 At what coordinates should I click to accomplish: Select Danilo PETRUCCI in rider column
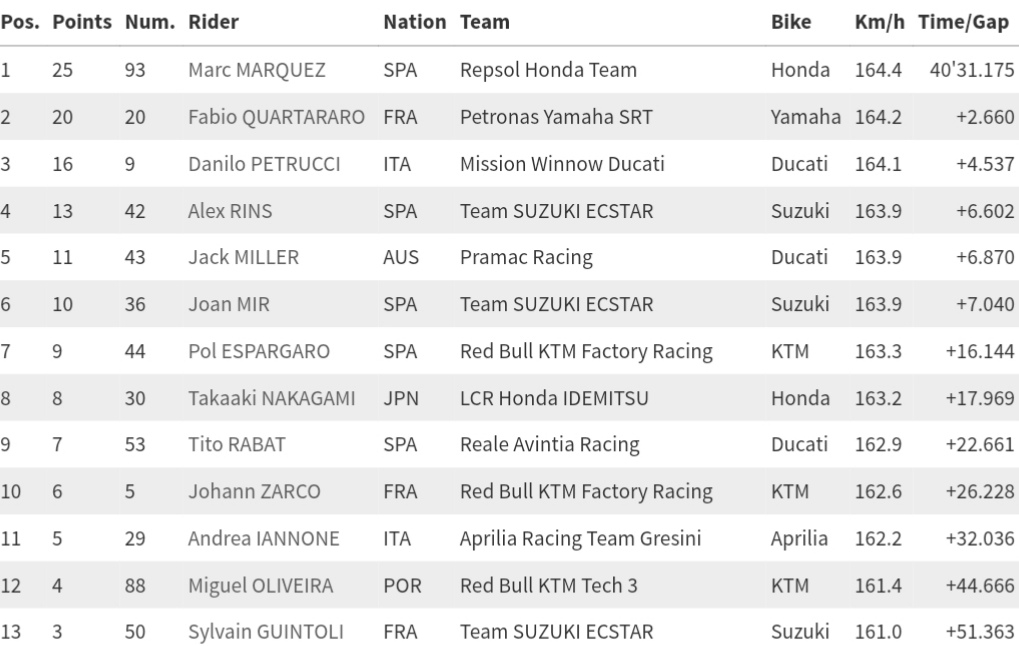click(264, 164)
